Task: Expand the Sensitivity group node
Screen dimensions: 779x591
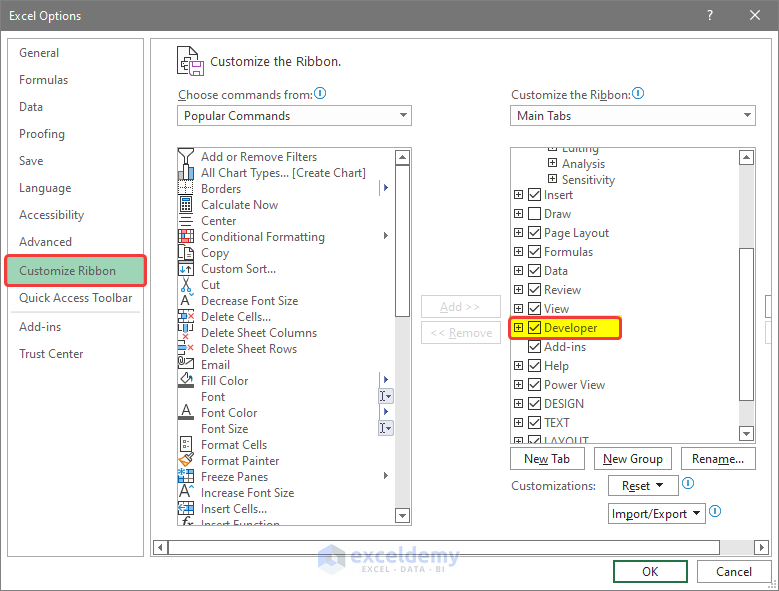Action: (x=552, y=179)
